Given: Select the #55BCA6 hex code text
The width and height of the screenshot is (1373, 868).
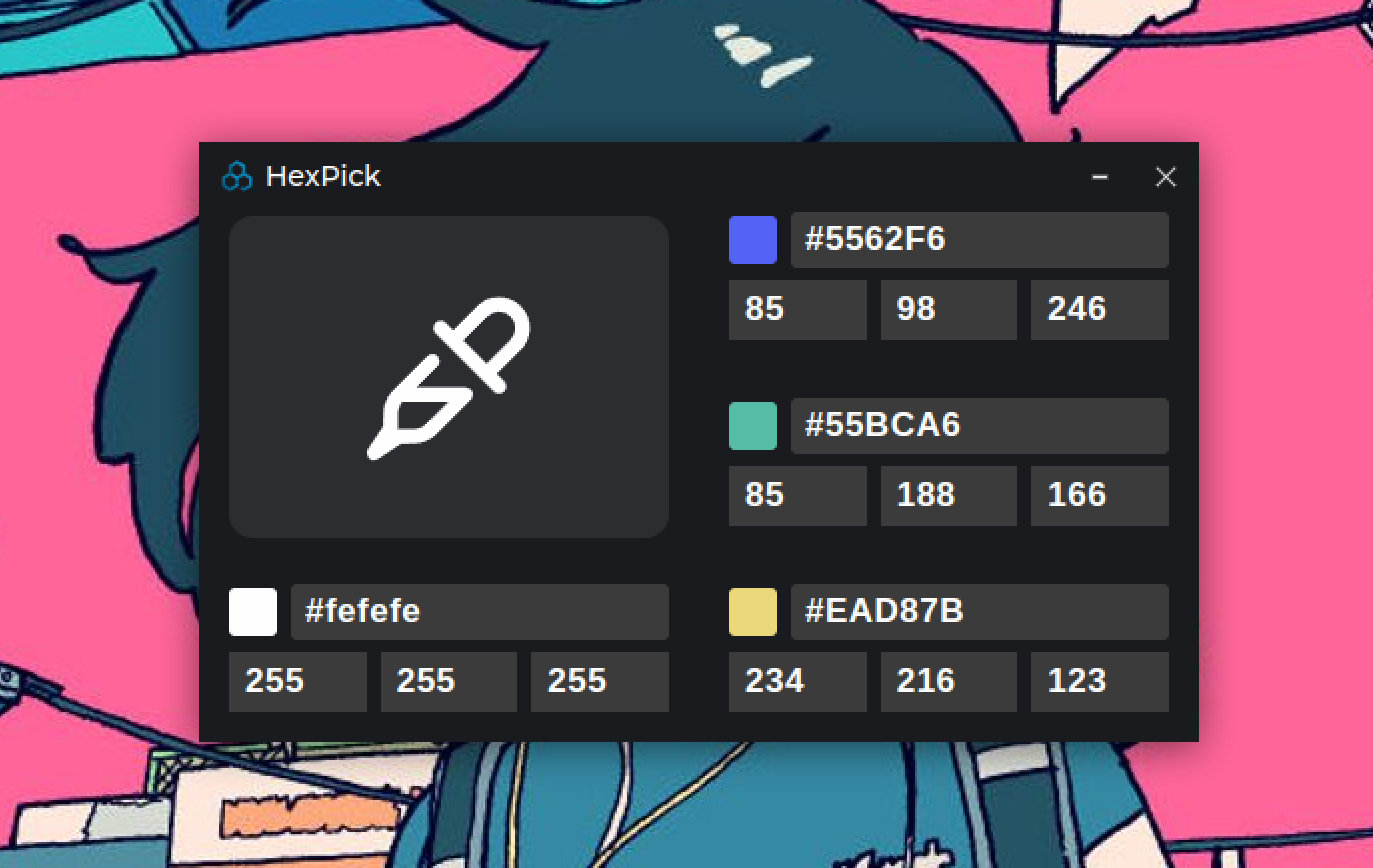Looking at the screenshot, I should [979, 425].
